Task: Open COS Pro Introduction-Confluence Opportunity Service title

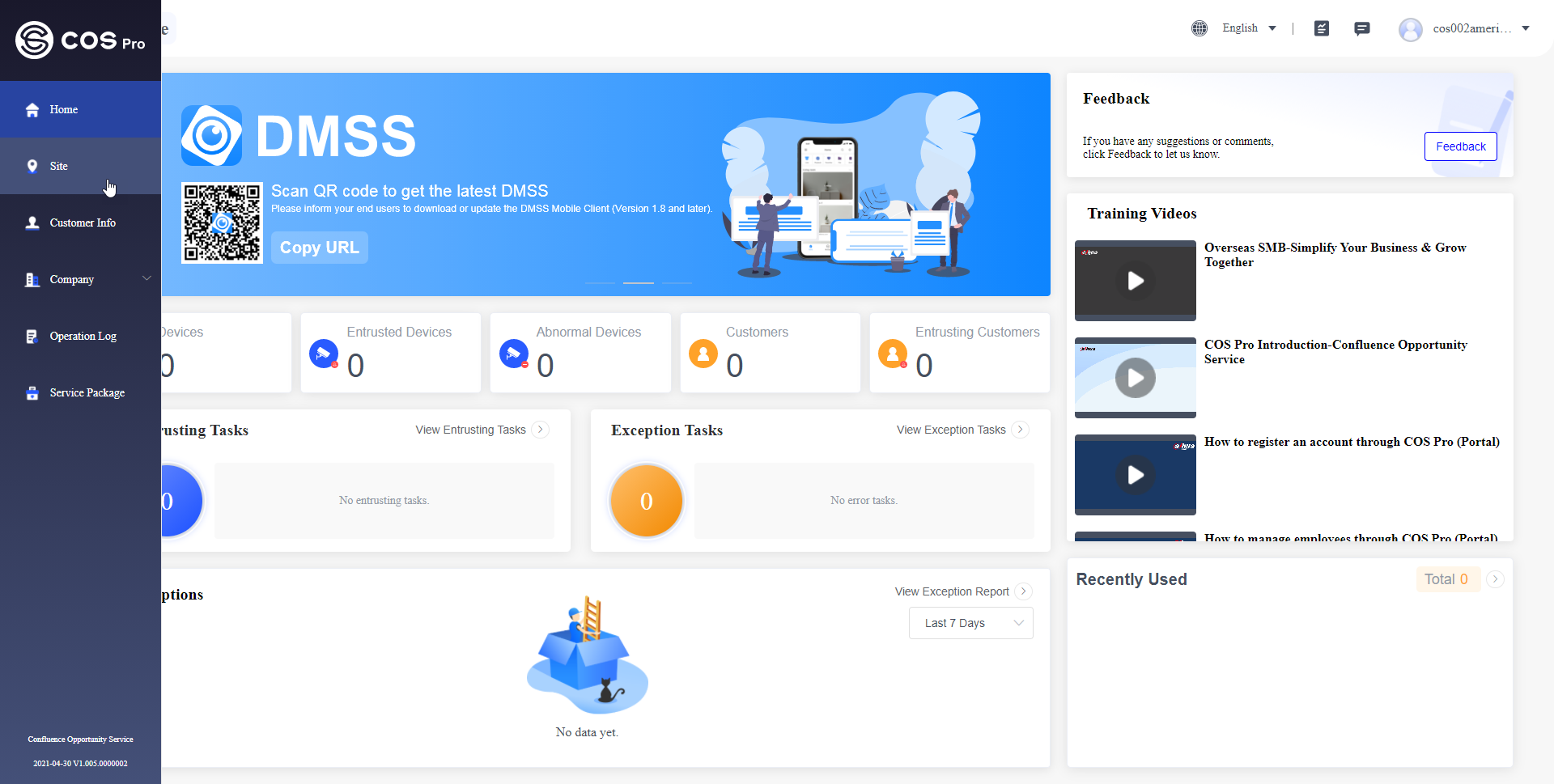Action: 1336,352
